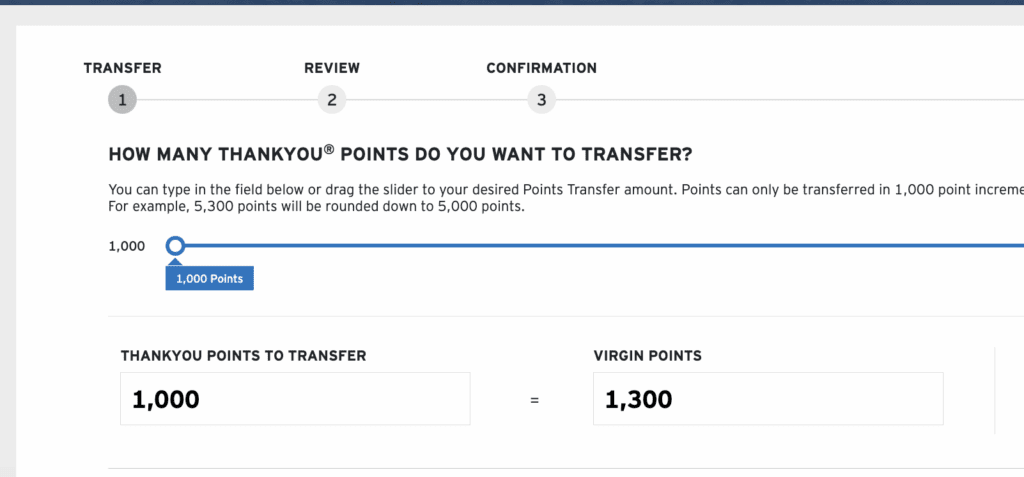Click the equals sign between fields

point(534,400)
